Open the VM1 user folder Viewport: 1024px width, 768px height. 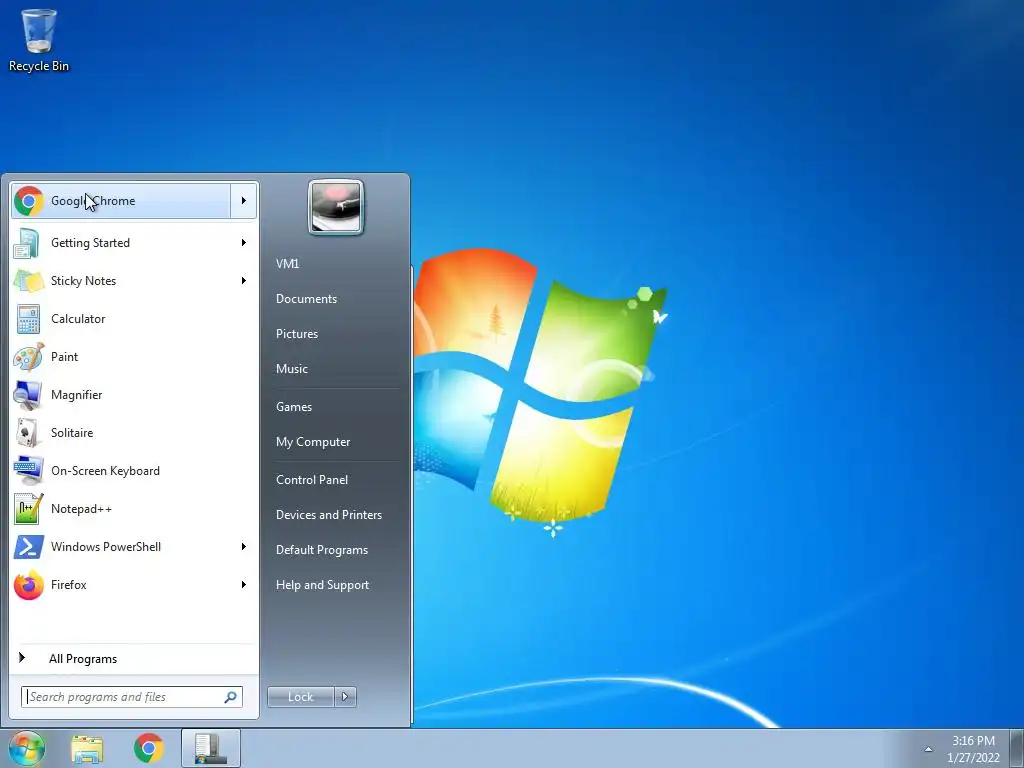pyautogui.click(x=287, y=264)
